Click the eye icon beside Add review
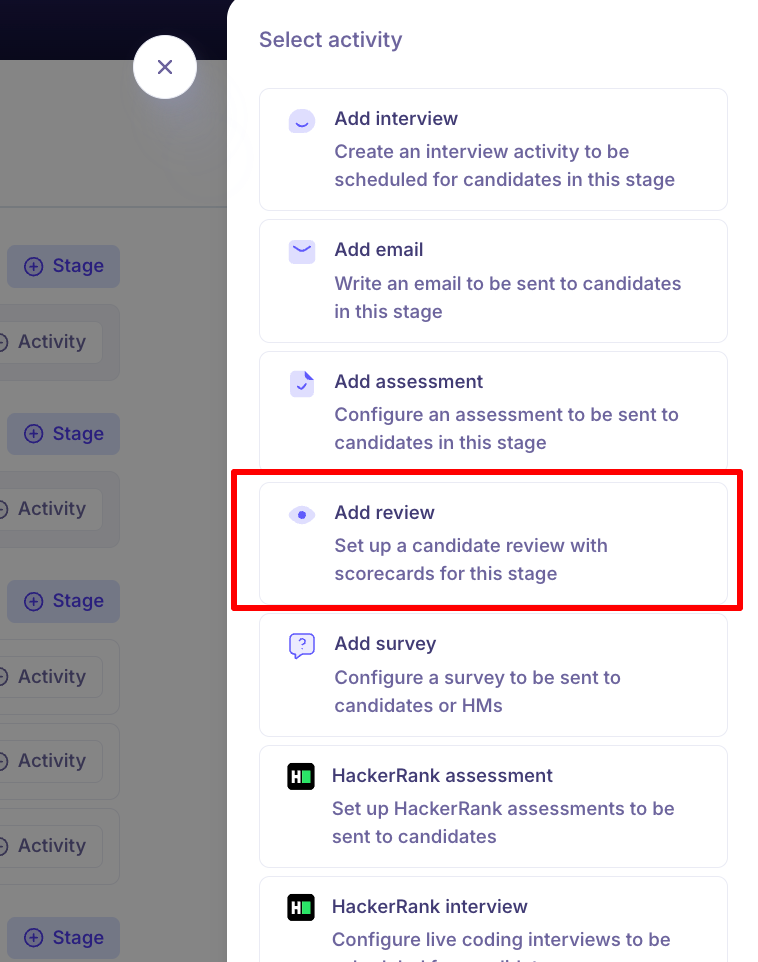 301,514
